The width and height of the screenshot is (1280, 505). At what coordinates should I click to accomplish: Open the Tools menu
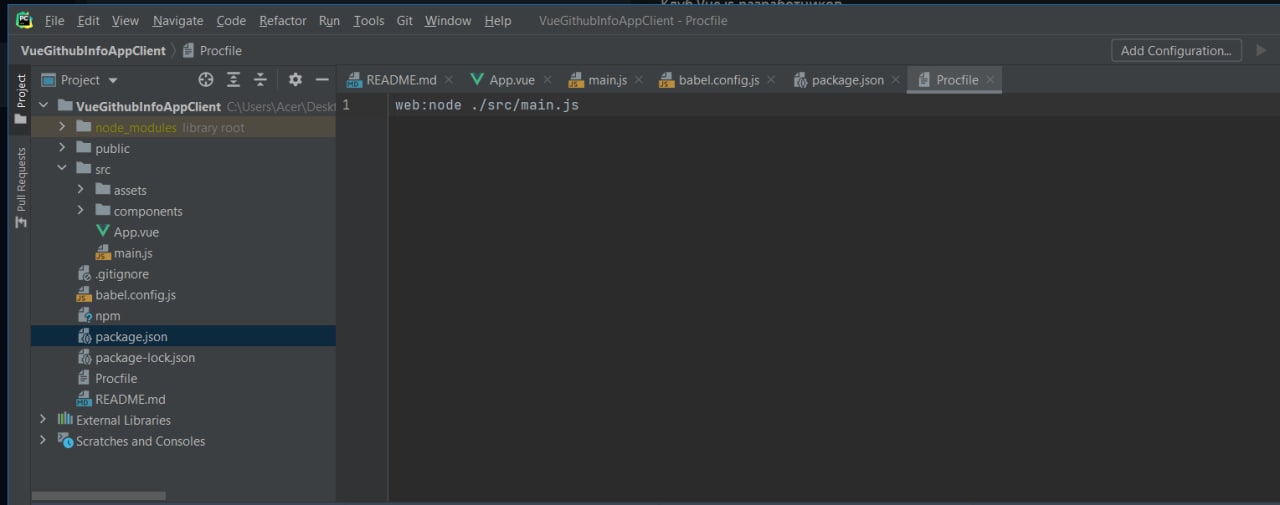pos(369,21)
